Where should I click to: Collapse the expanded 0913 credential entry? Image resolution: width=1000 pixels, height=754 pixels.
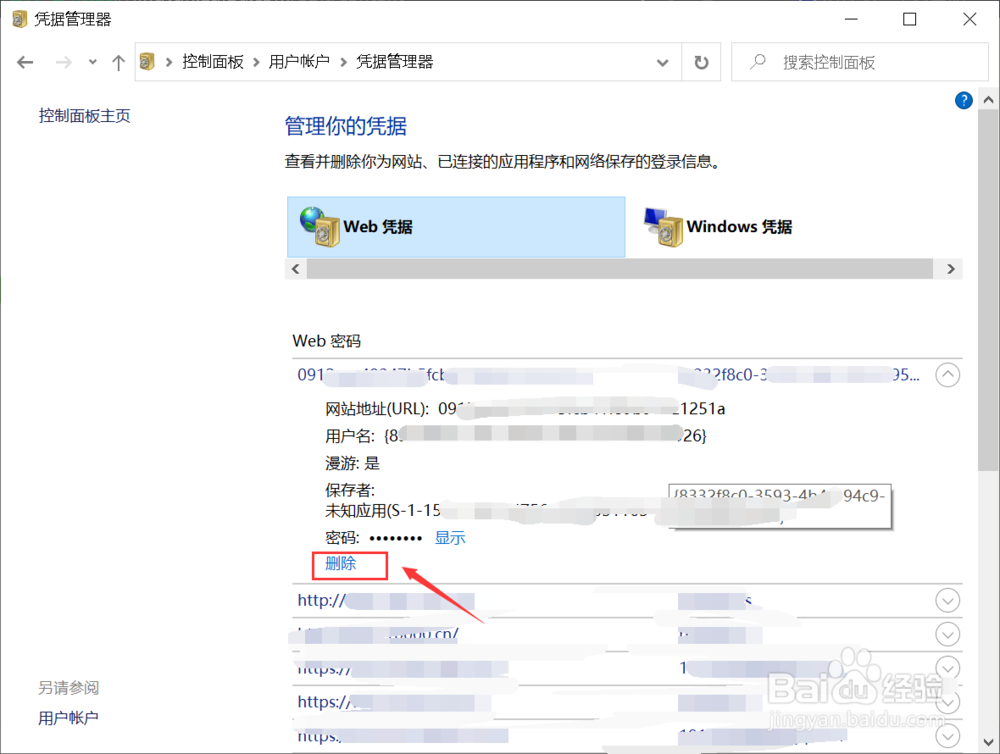[x=947, y=374]
